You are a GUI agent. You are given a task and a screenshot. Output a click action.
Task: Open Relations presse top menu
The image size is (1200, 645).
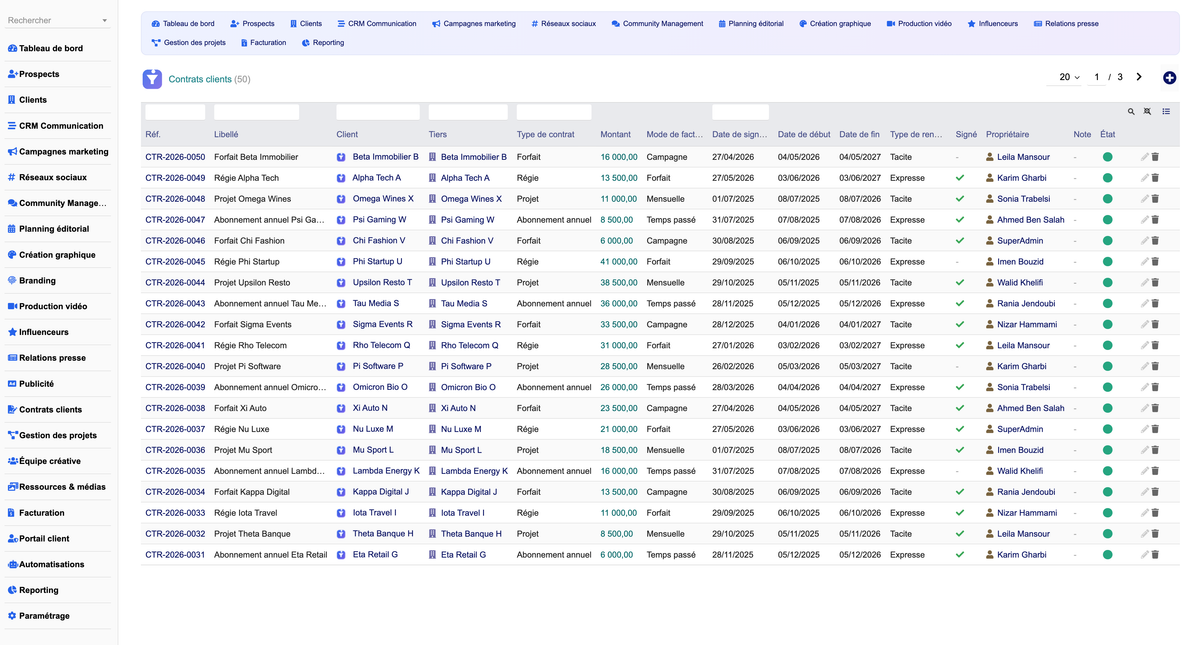(1066, 24)
